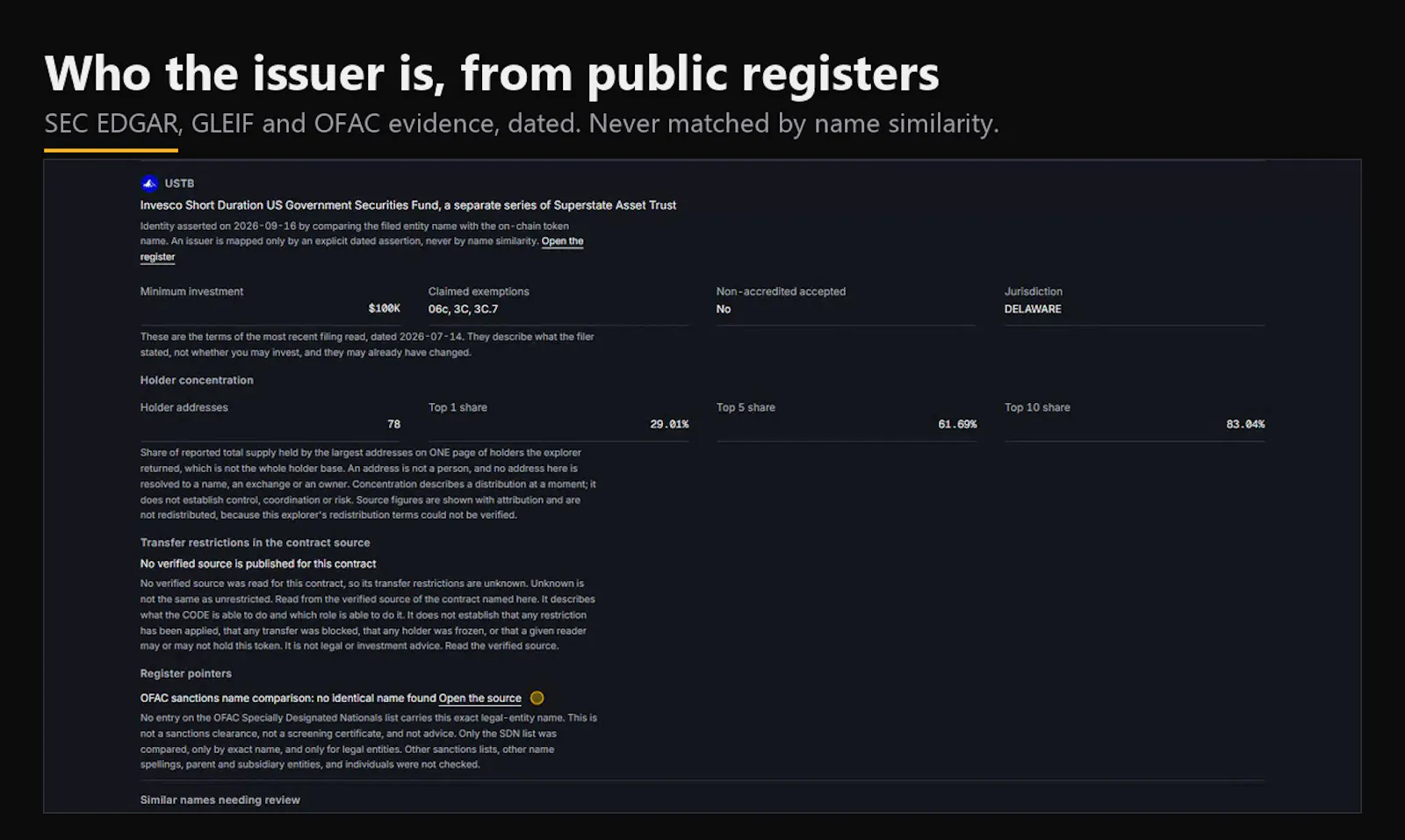This screenshot has height=840, width=1405.
Task: Select the Top 5 share value 61.69%
Action: pos(957,424)
